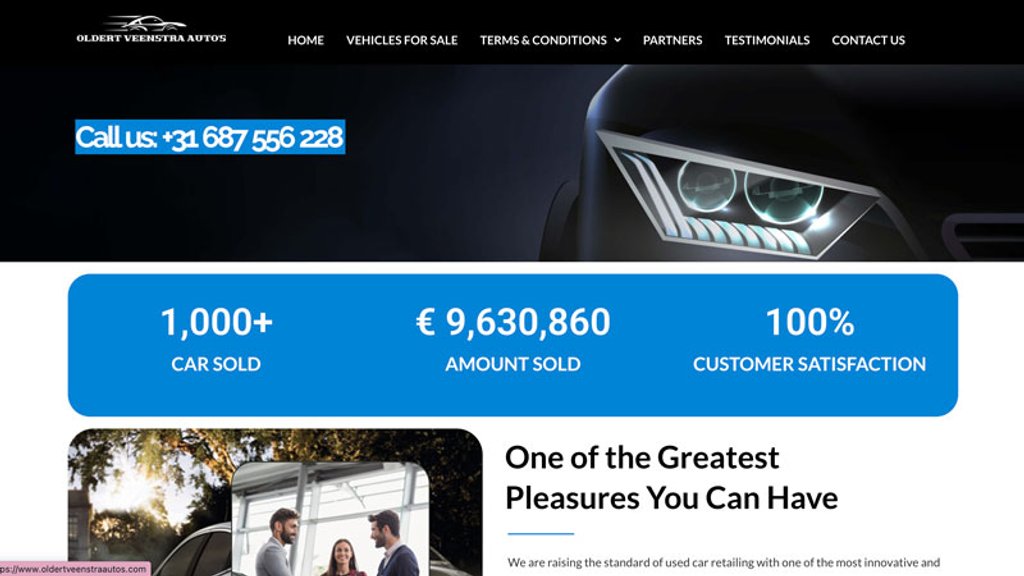Click the Oldert Veenstra Autos logo
This screenshot has width=1024, height=576.
[x=152, y=30]
